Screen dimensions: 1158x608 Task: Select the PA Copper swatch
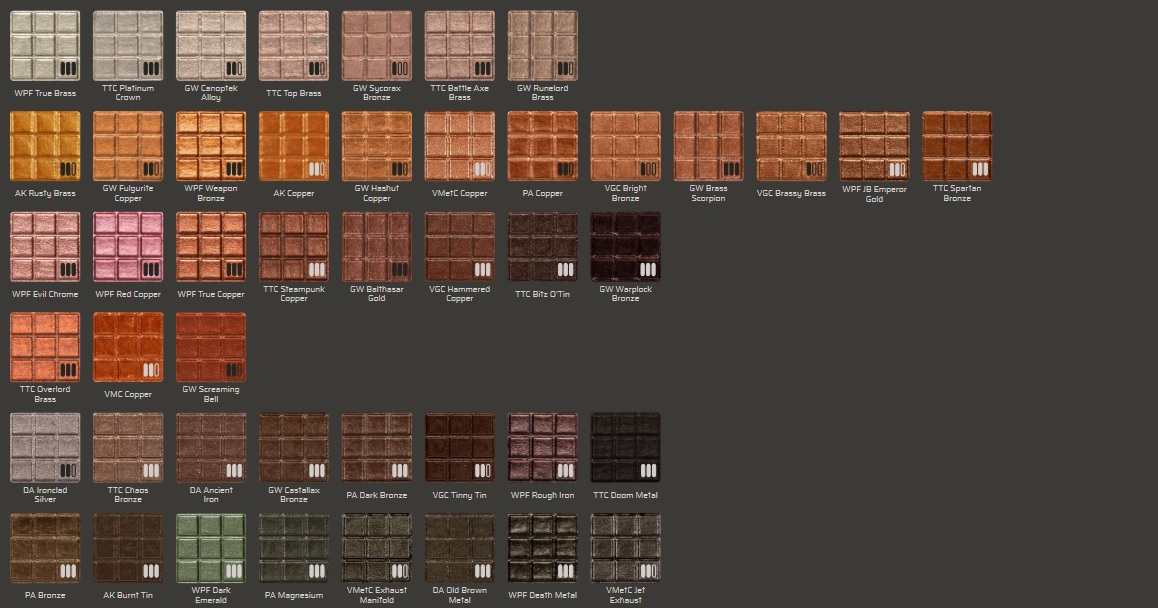tap(542, 146)
